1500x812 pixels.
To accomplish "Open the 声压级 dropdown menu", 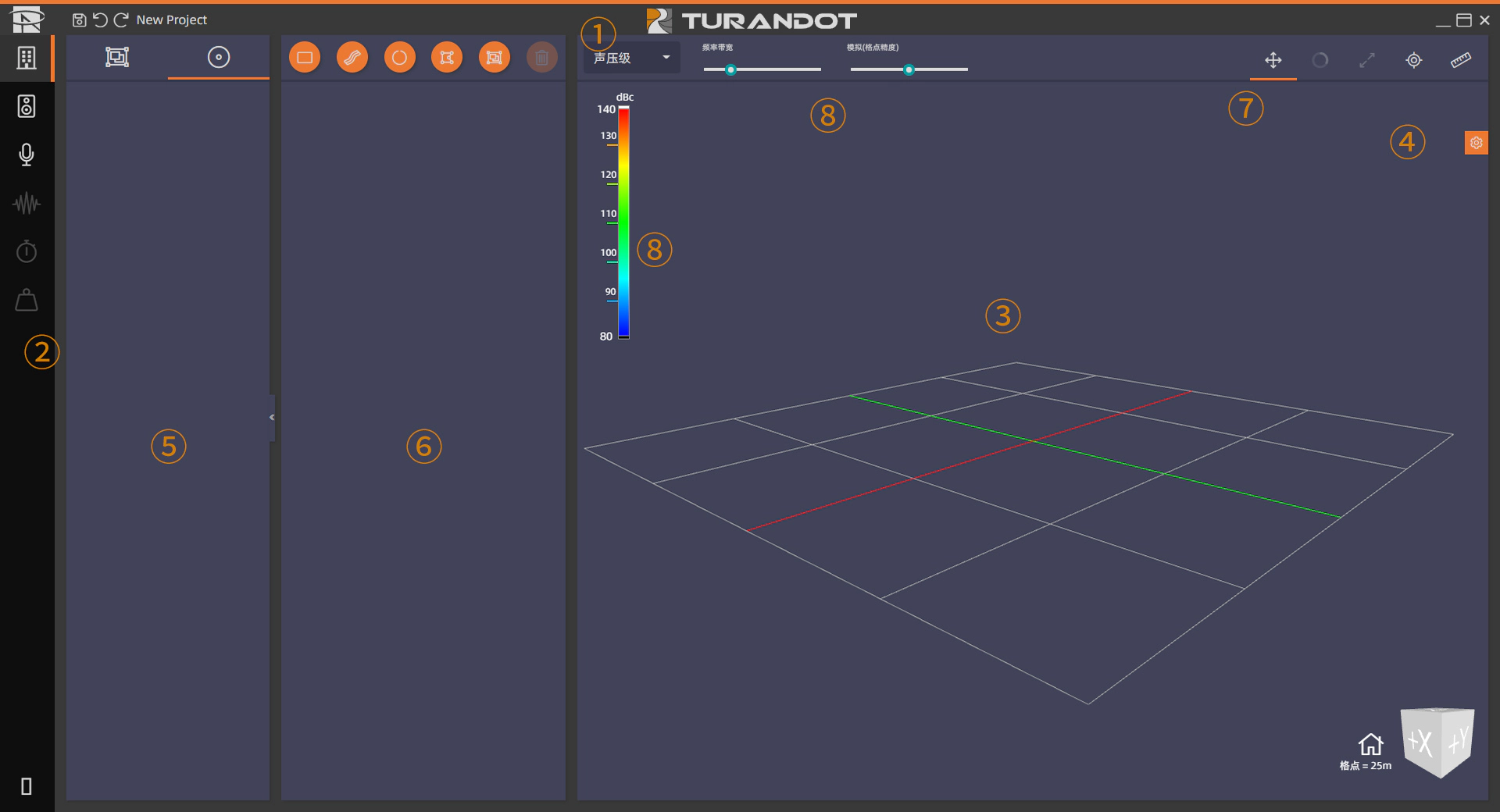I will [631, 58].
